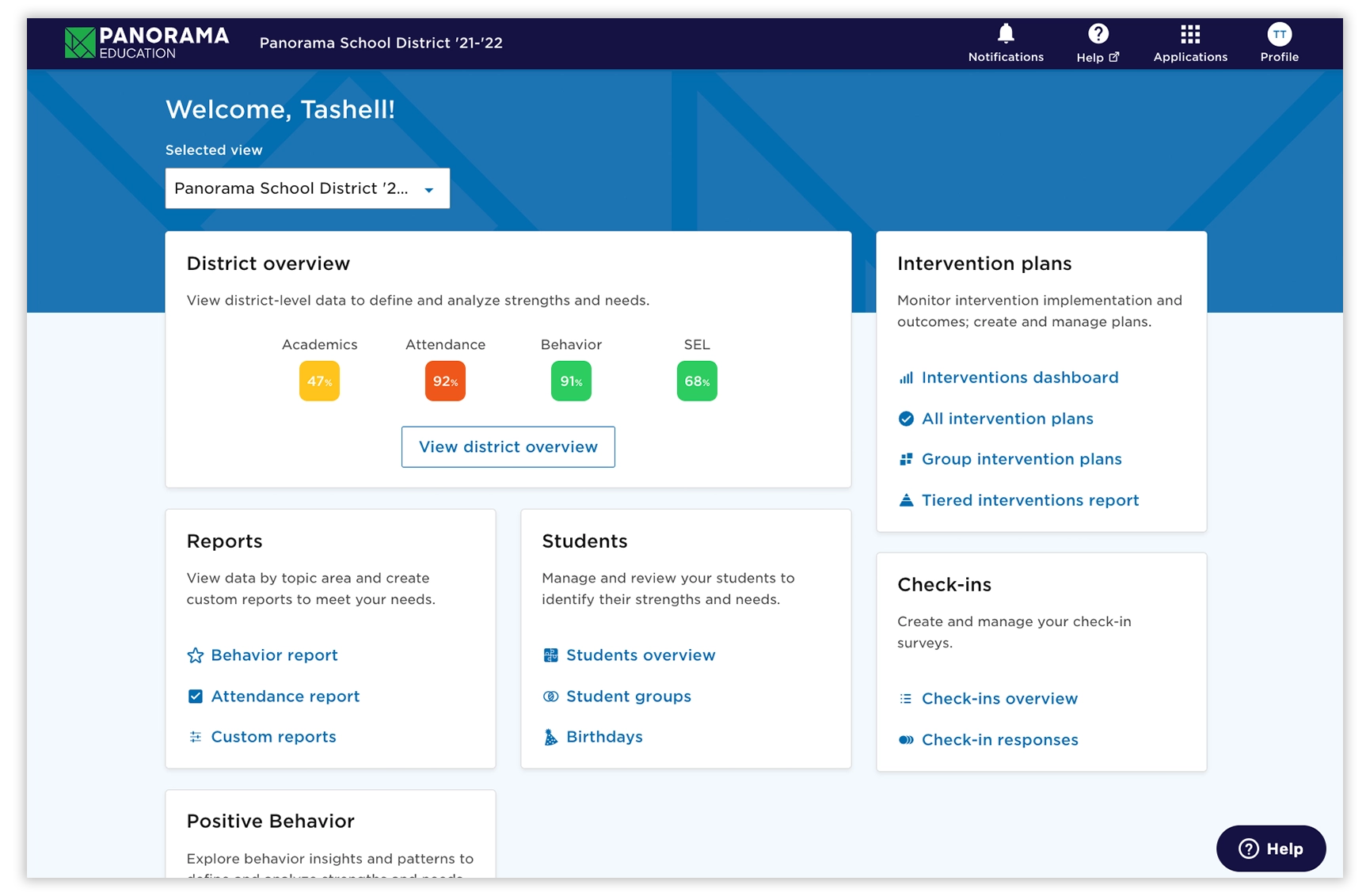The height and width of the screenshot is (896, 1370).
Task: Click the Reports card heading
Action: click(224, 541)
